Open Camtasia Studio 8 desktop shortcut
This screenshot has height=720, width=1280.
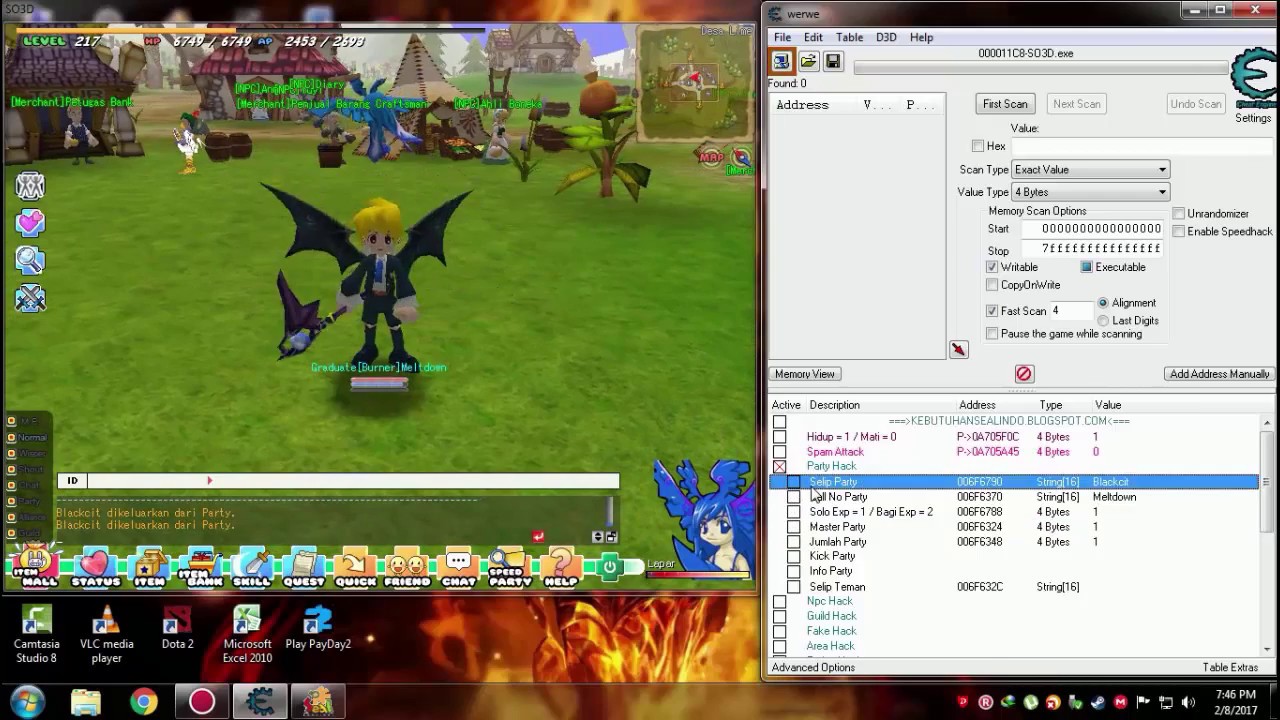[x=36, y=635]
